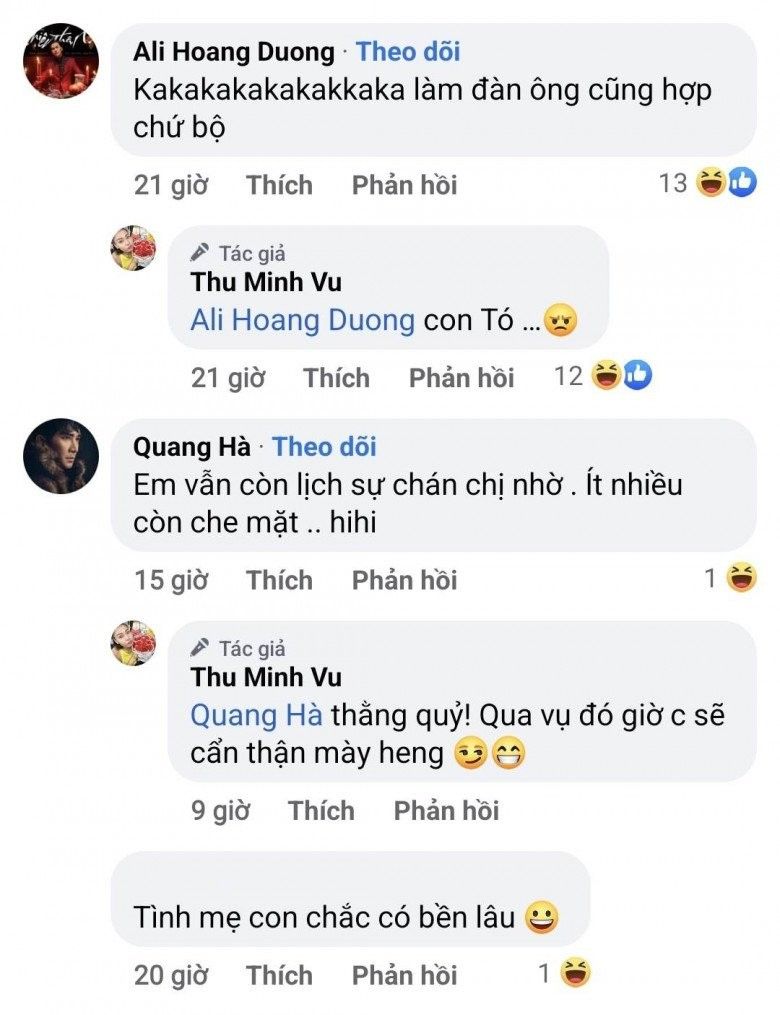This screenshot has width=780, height=1015.
Task: Open Ali Hoang Duong mention in reply
Action: (x=302, y=321)
